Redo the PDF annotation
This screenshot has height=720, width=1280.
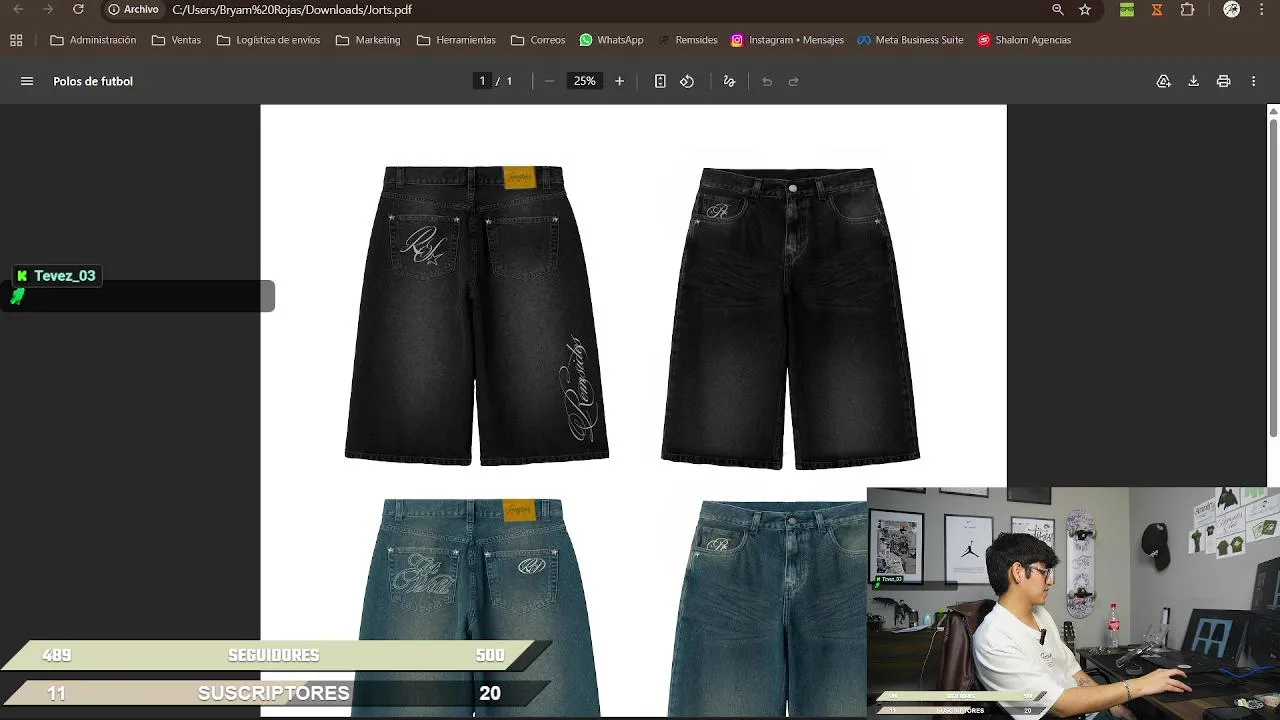click(794, 81)
